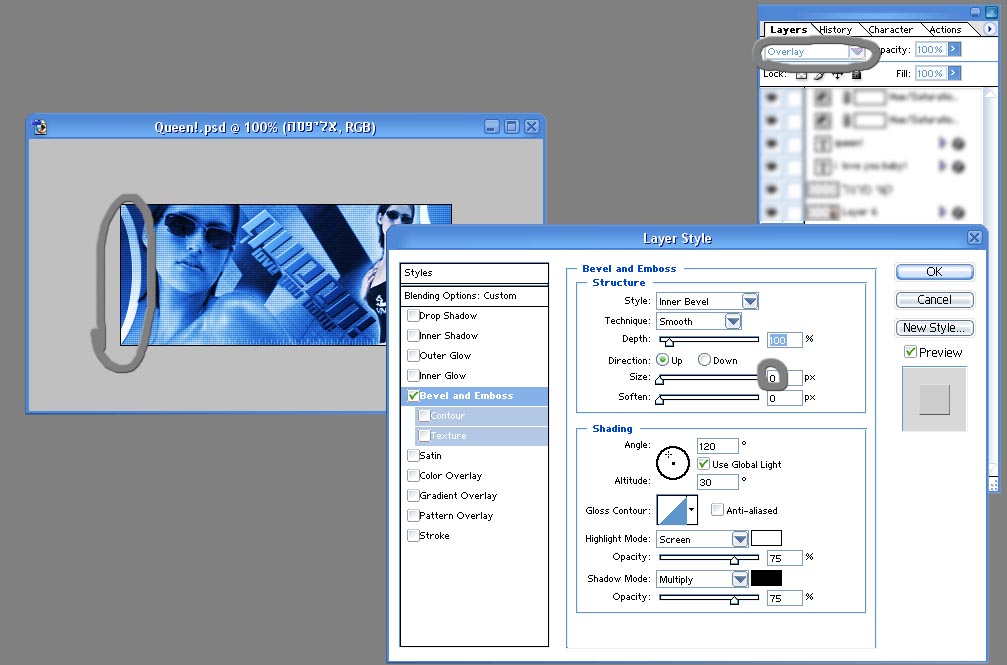Uncheck Use Global Light
This screenshot has height=665, width=1007.
(704, 464)
